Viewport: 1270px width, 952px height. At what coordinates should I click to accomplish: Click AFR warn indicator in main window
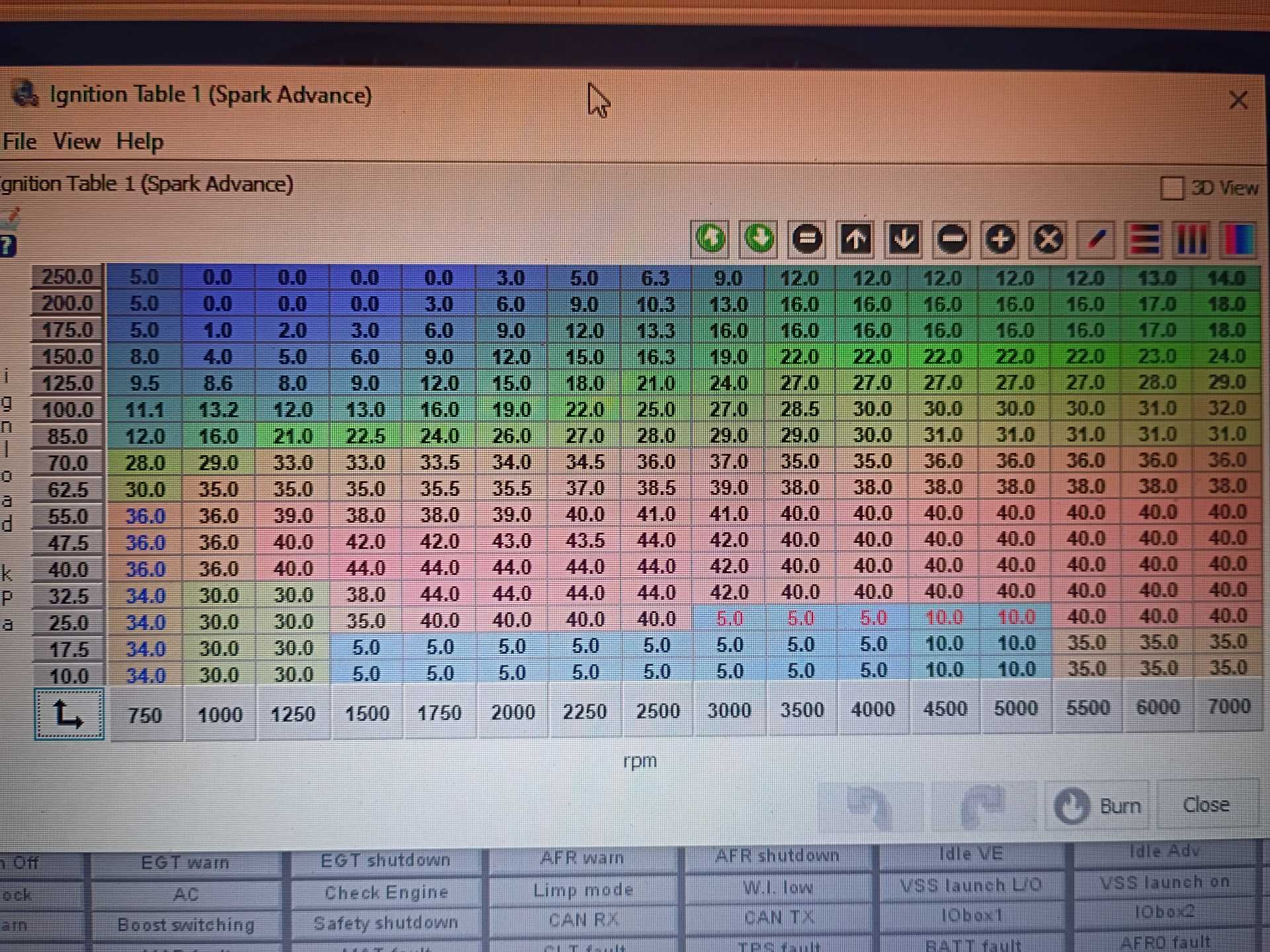582,857
